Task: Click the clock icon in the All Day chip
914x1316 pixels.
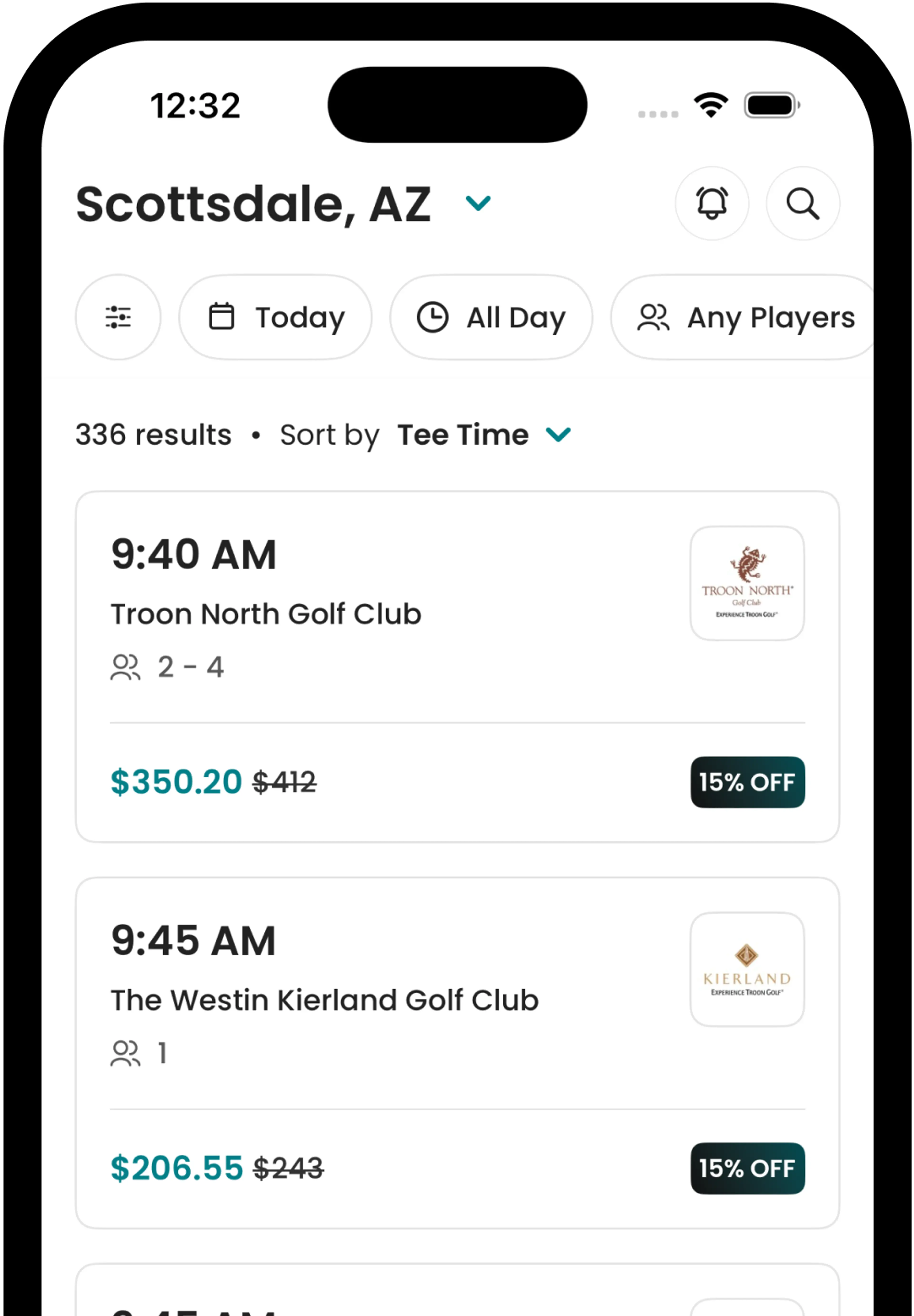Action: pos(432,317)
